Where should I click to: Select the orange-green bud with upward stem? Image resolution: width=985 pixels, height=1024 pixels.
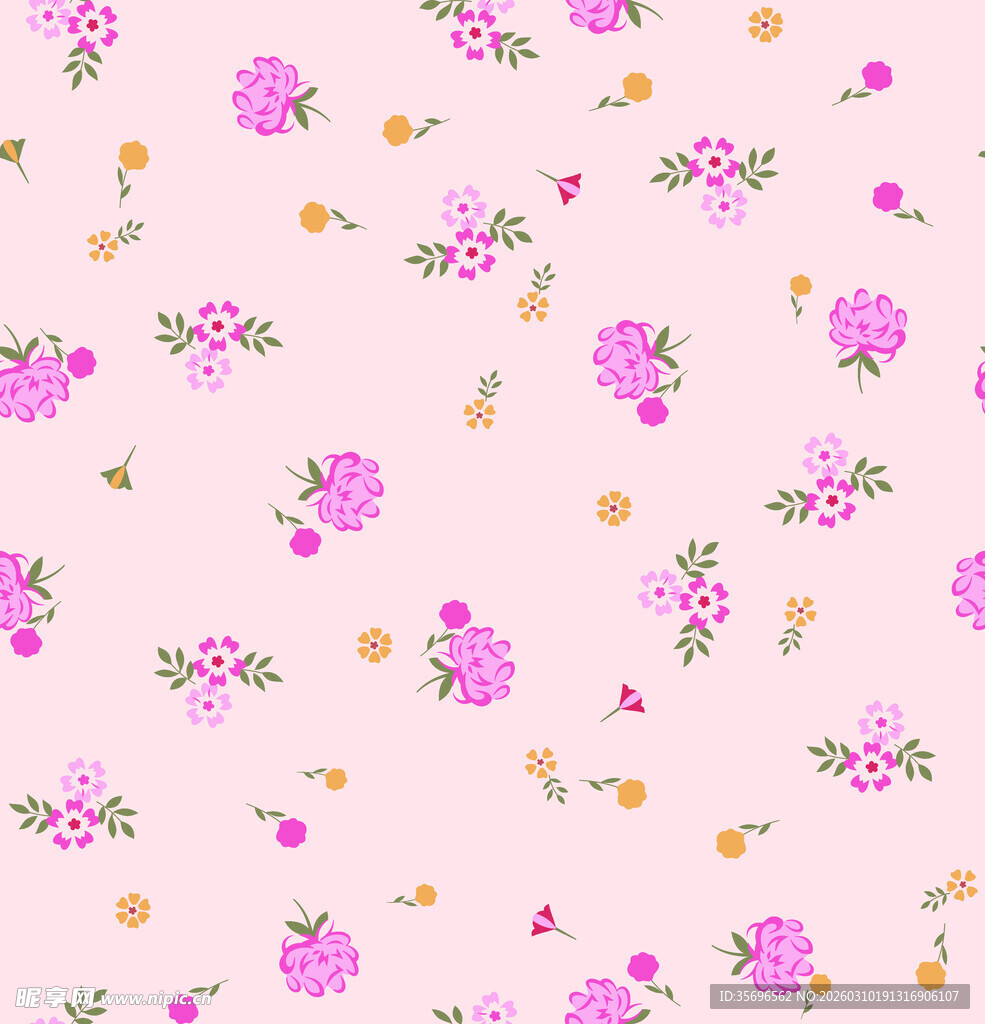pos(119,474)
